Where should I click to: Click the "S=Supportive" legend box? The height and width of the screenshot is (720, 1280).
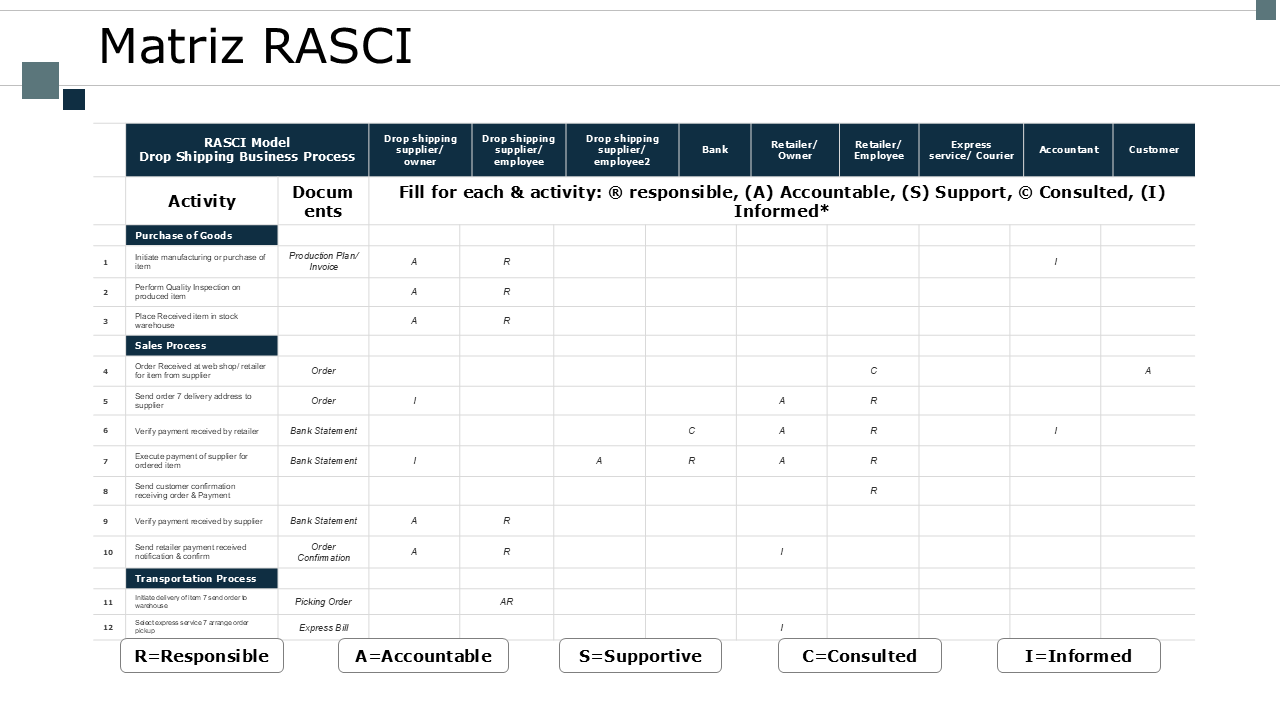pos(640,656)
